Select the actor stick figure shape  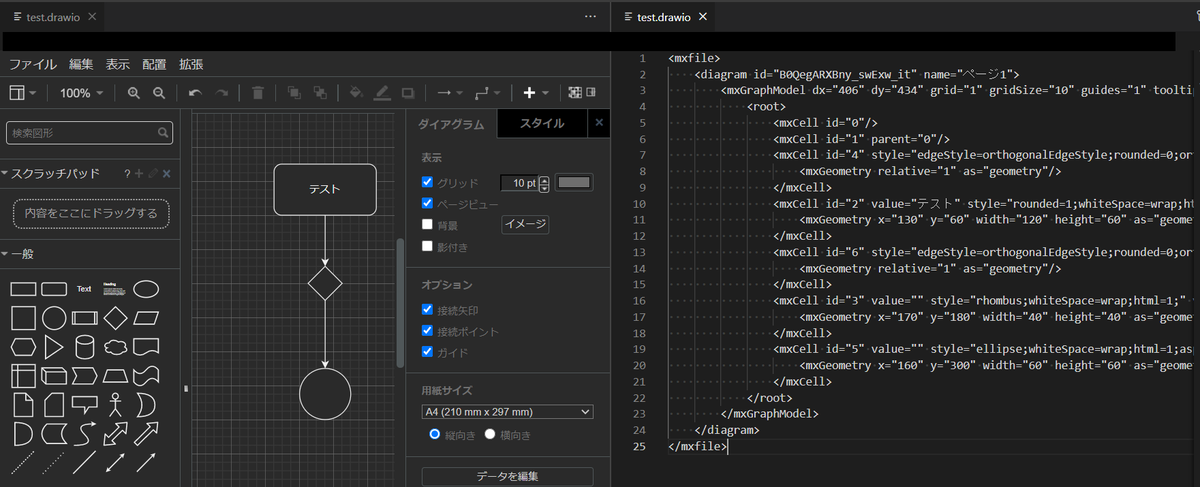[x=116, y=405]
